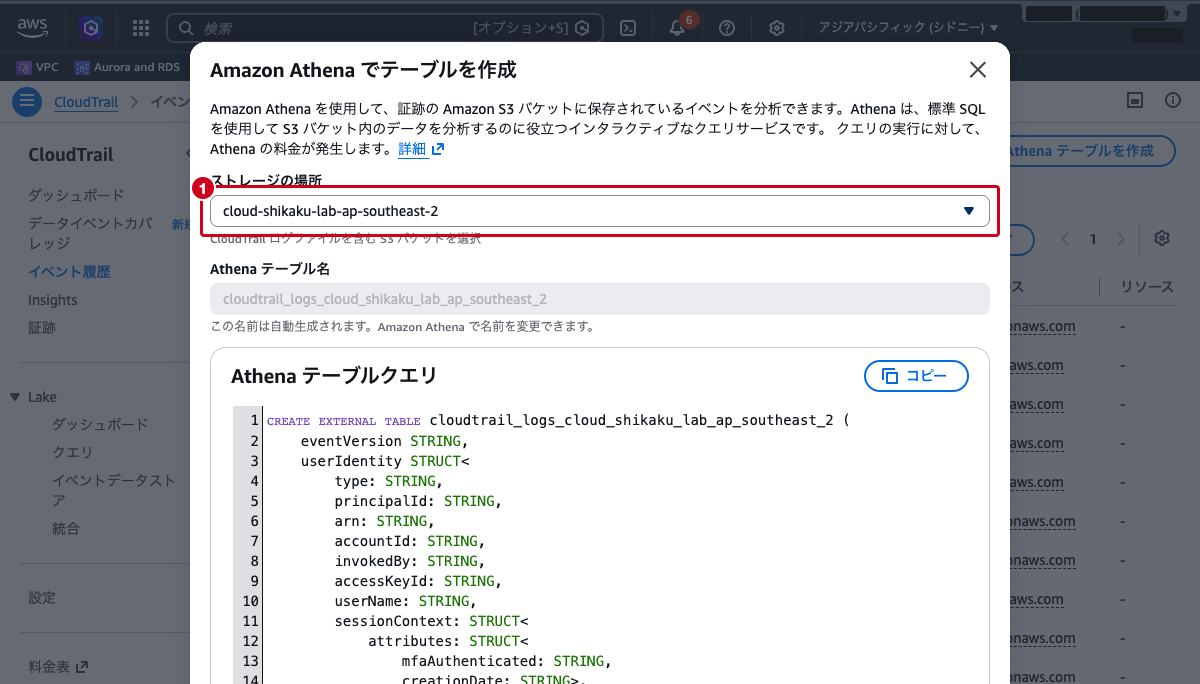
Task: Go to the previous page arrow
Action: pos(1065,239)
